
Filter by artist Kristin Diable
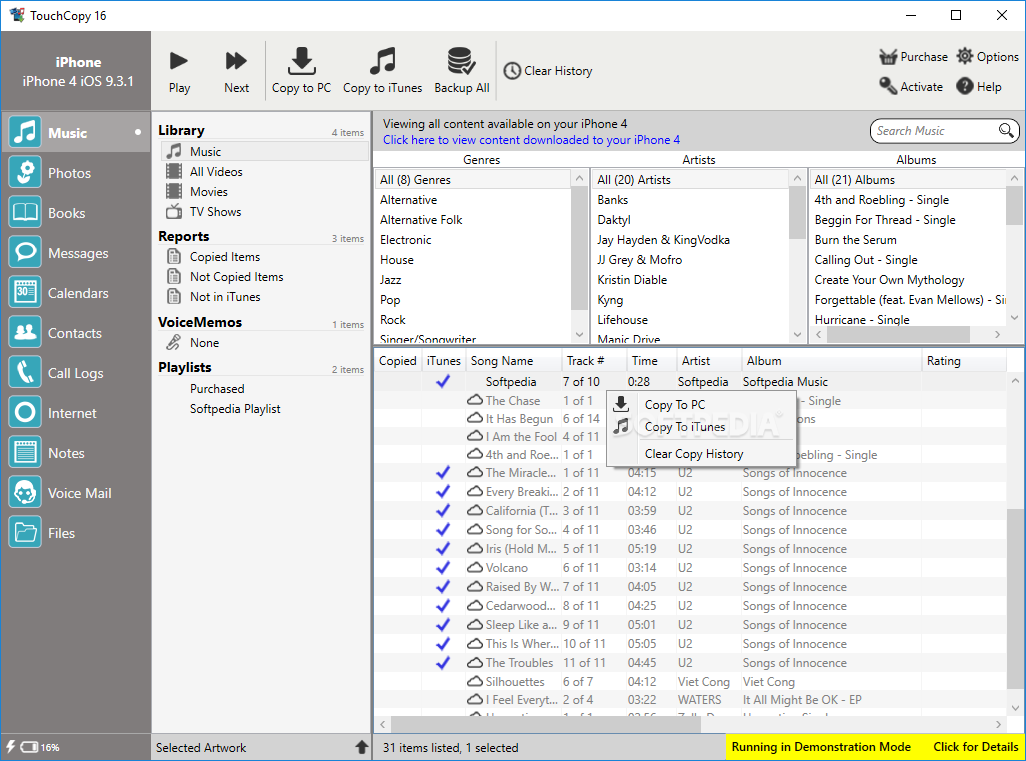click(691, 279)
